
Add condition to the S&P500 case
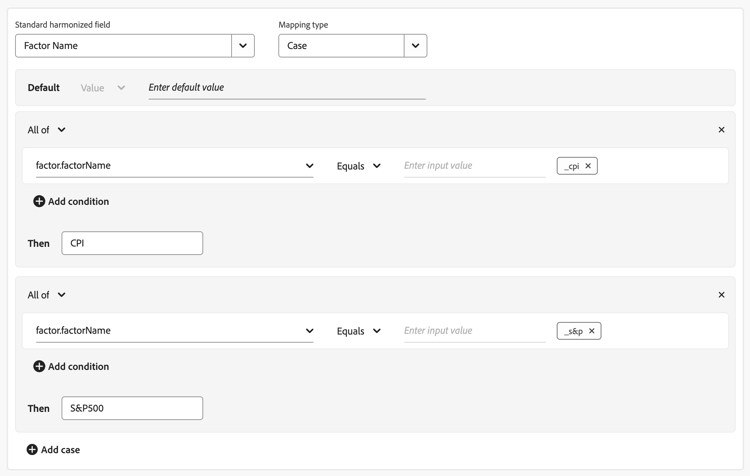(71, 366)
